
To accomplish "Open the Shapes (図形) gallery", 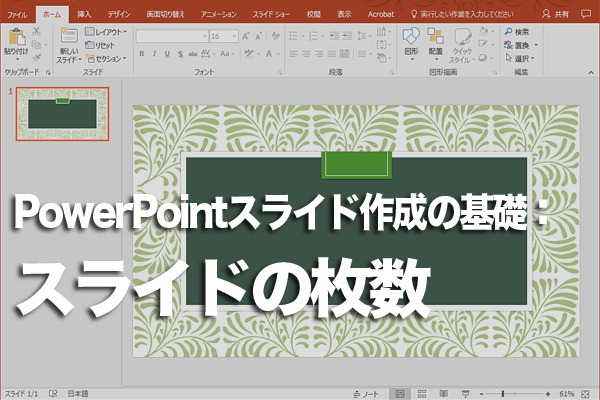I will pos(411,44).
